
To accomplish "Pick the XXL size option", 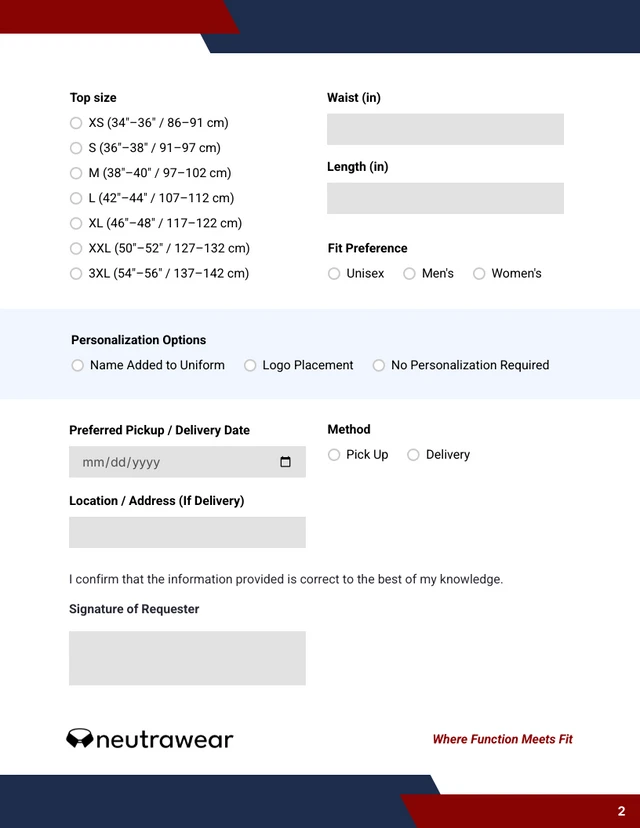I will click(76, 248).
